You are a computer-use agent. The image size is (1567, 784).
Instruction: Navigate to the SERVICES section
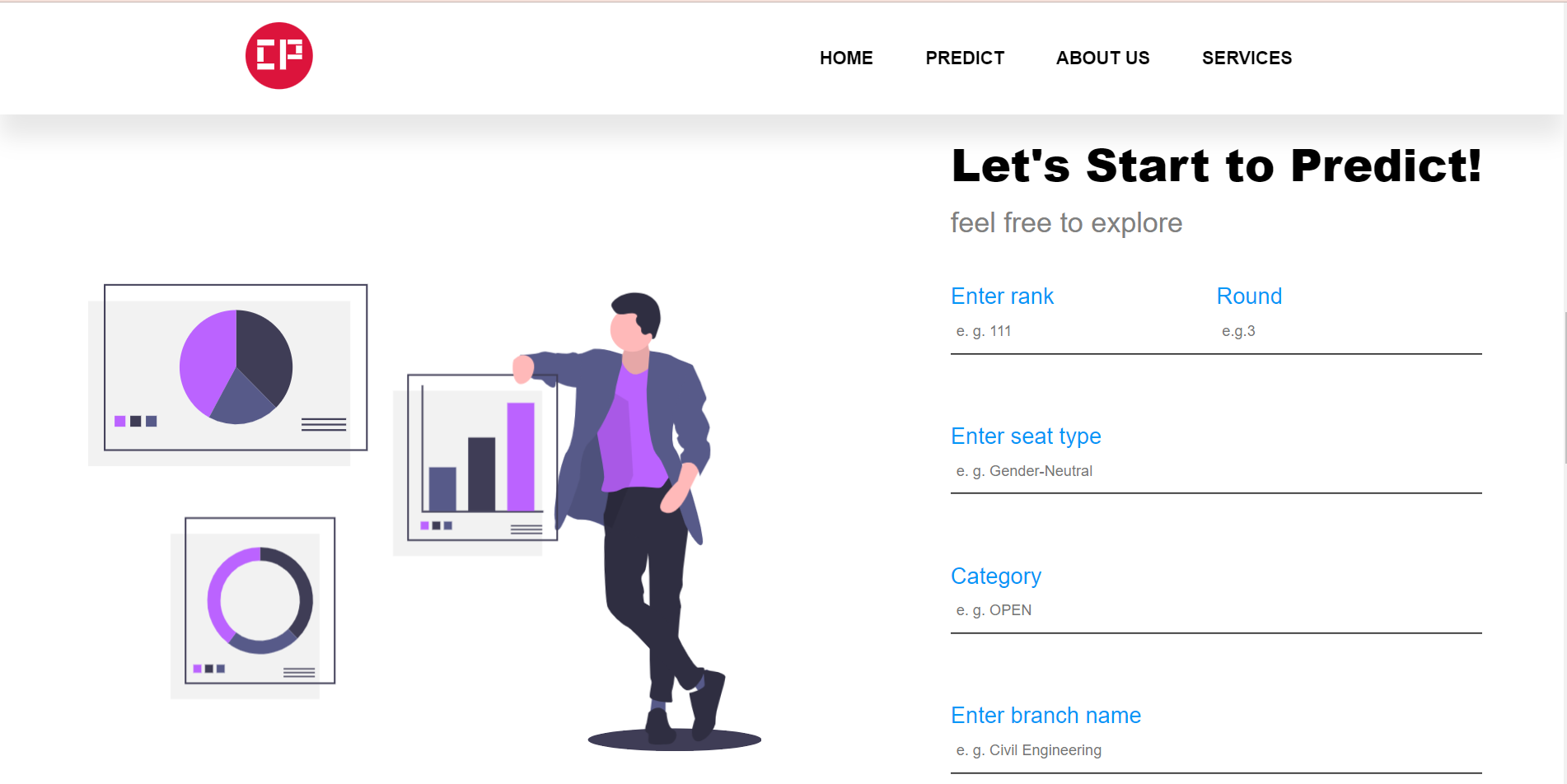click(1247, 58)
